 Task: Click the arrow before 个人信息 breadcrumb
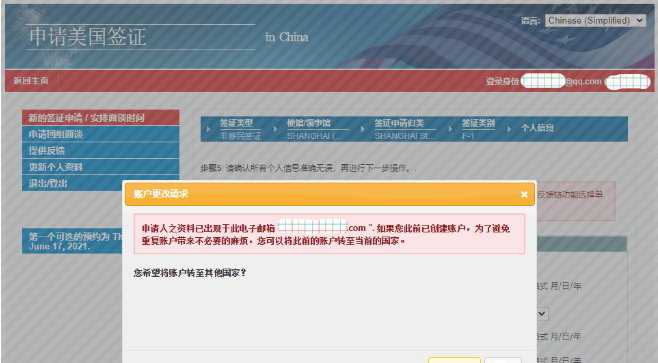(509, 129)
